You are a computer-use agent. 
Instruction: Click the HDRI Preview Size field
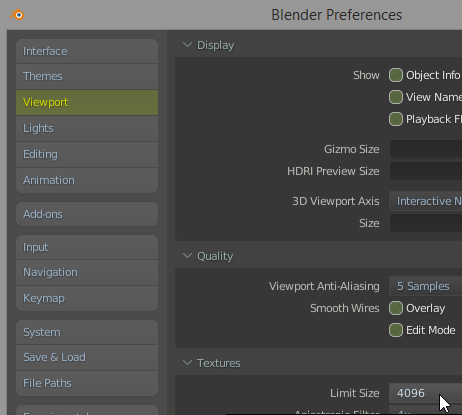click(x=426, y=171)
